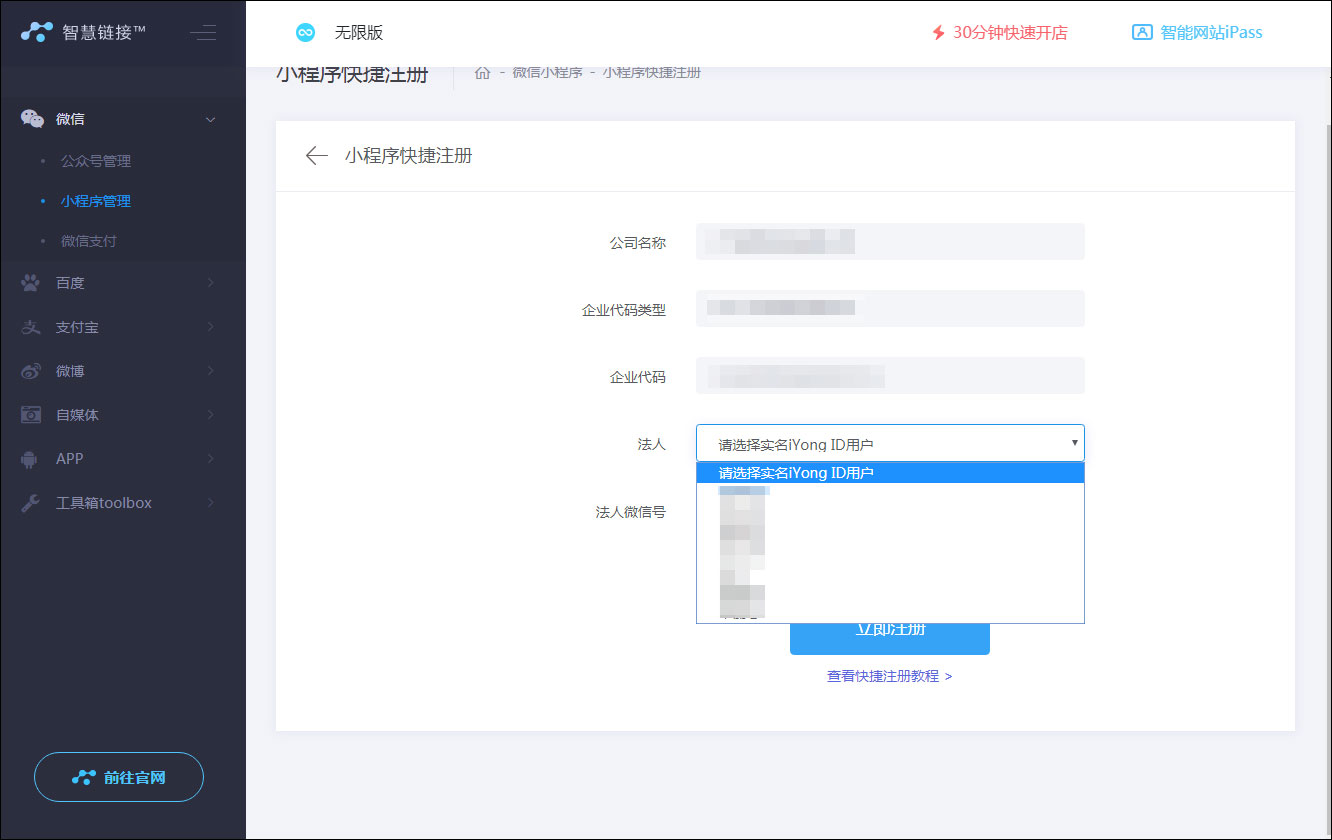The height and width of the screenshot is (840, 1332).
Task: Open 小程序管理 in sidebar
Action: [x=96, y=201]
